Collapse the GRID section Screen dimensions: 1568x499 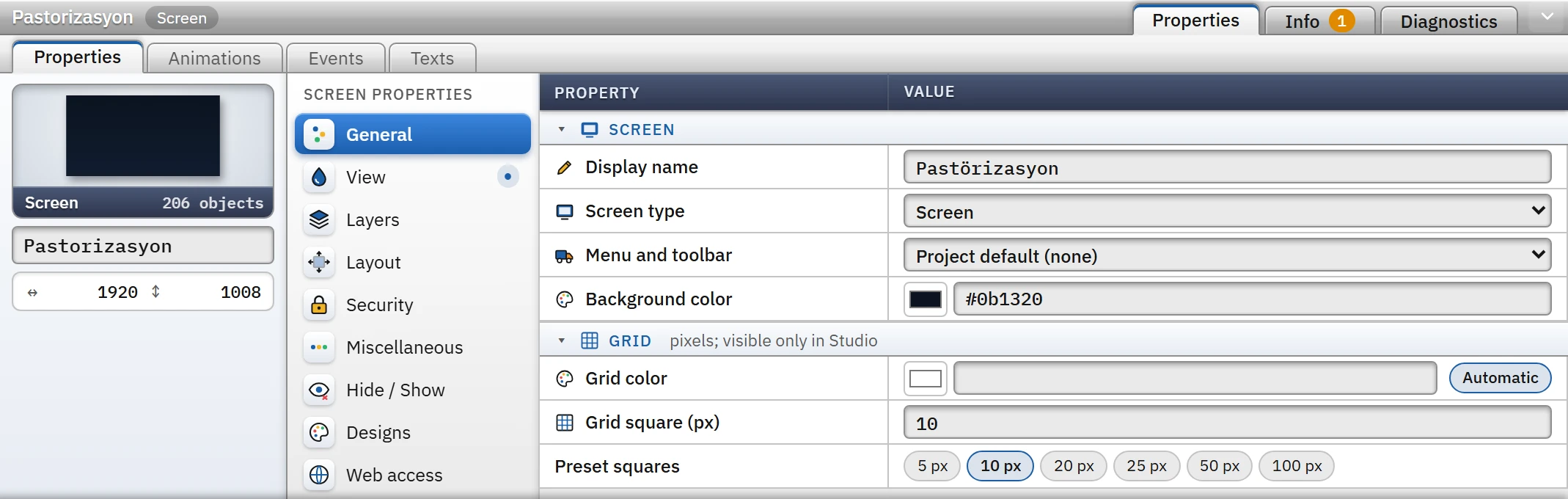point(562,340)
